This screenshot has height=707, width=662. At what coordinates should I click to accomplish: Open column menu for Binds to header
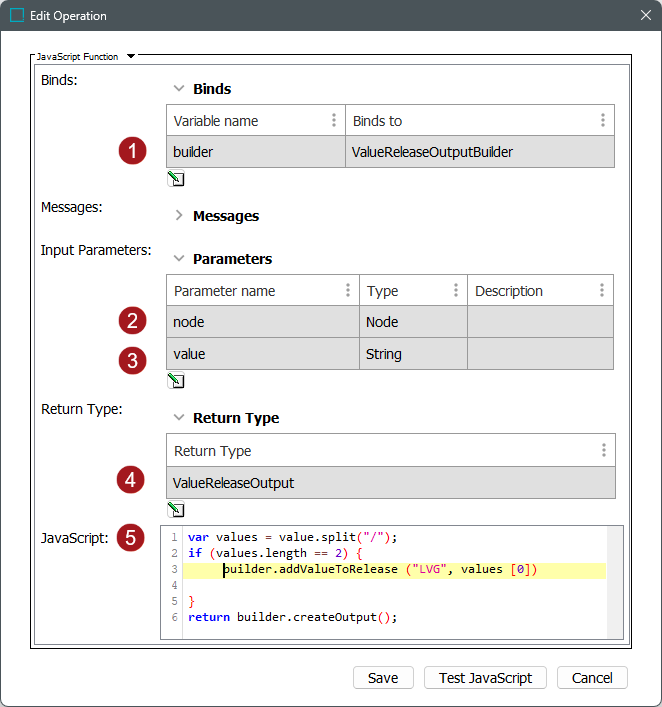click(602, 121)
